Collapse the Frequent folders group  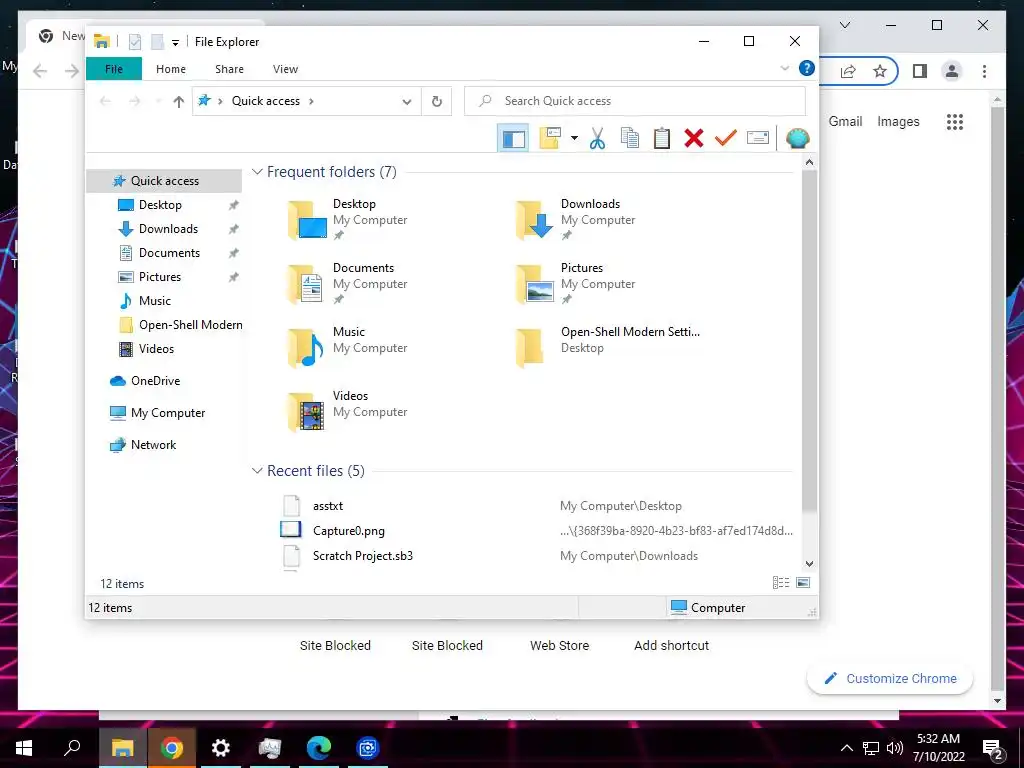click(257, 172)
